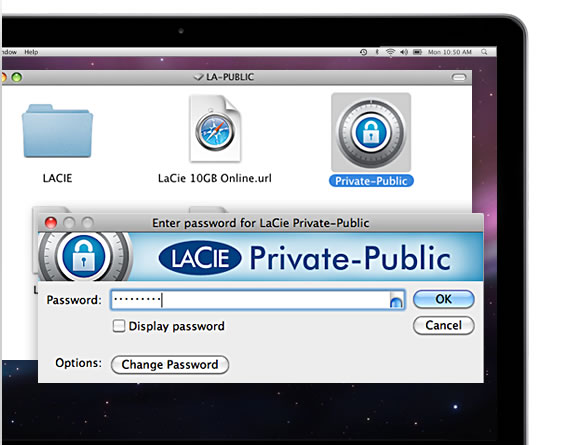
Task: Click the battery status icon
Action: pos(417,52)
